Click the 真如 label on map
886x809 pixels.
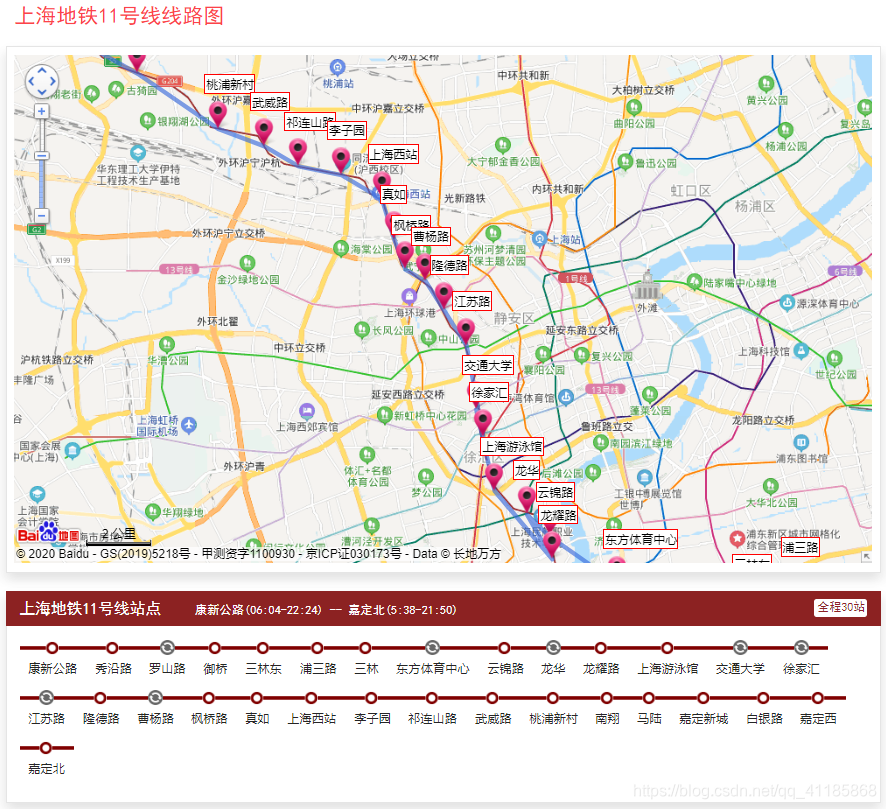394,194
